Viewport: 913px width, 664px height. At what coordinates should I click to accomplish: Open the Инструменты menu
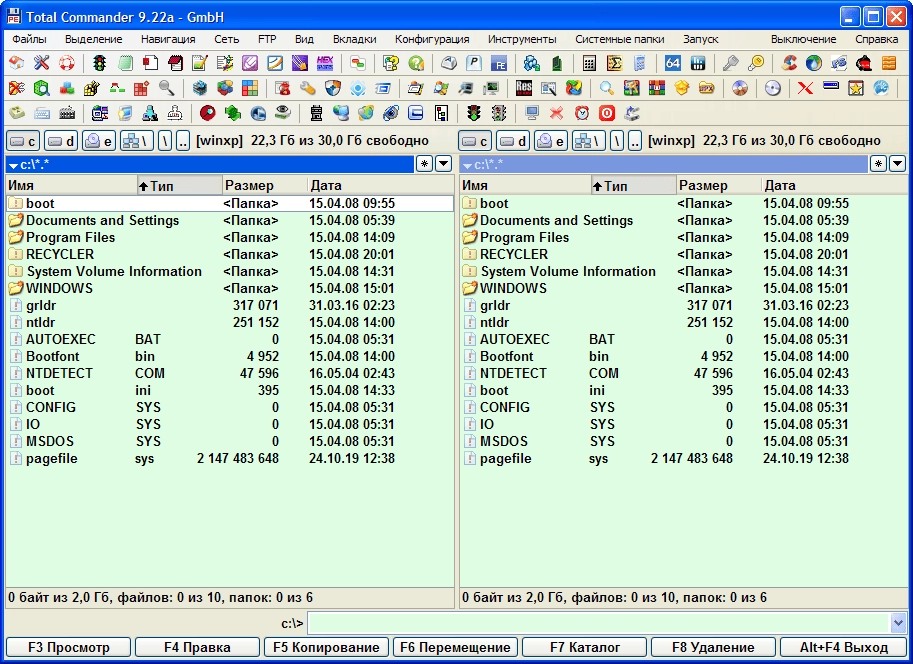pos(522,39)
